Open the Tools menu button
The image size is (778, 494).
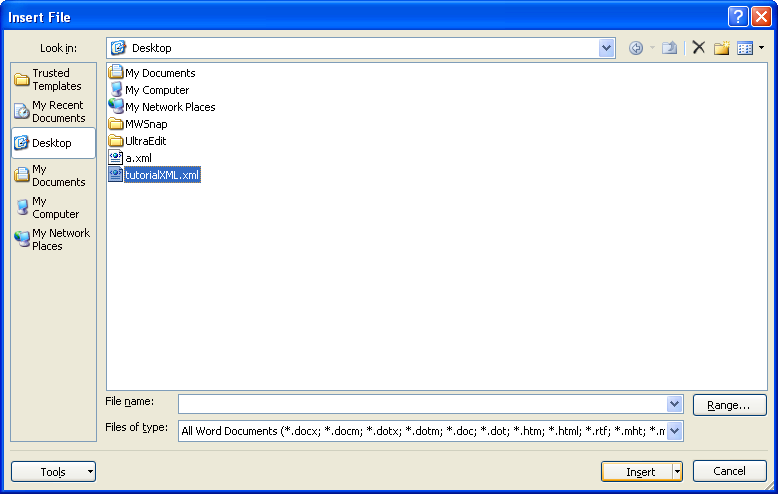53,472
